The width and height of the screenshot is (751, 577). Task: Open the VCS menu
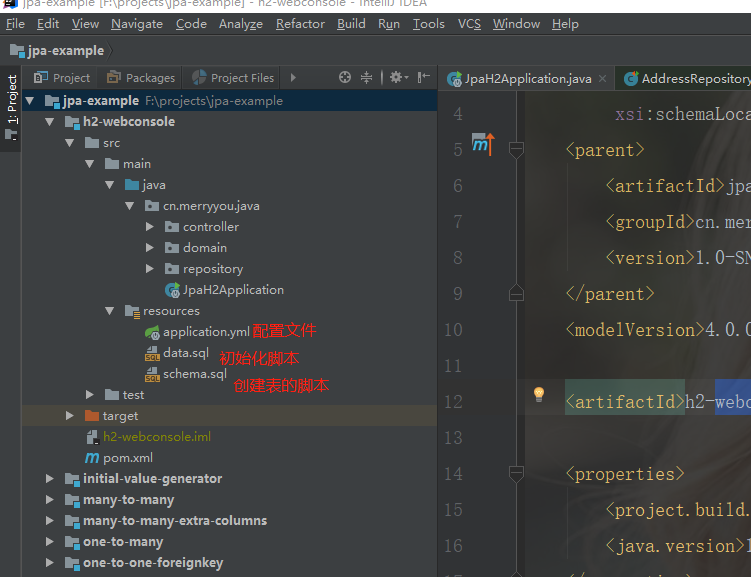click(x=469, y=24)
